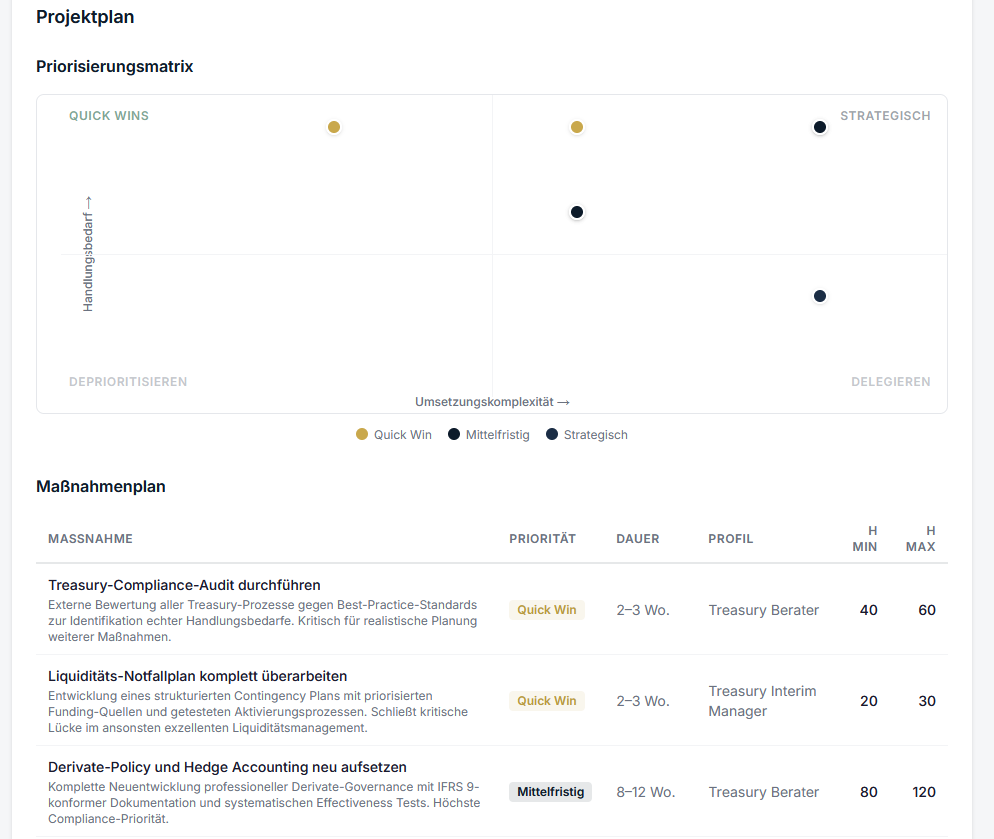
Task: Expand the Treasury-Compliance-Audit row details
Action: click(184, 585)
